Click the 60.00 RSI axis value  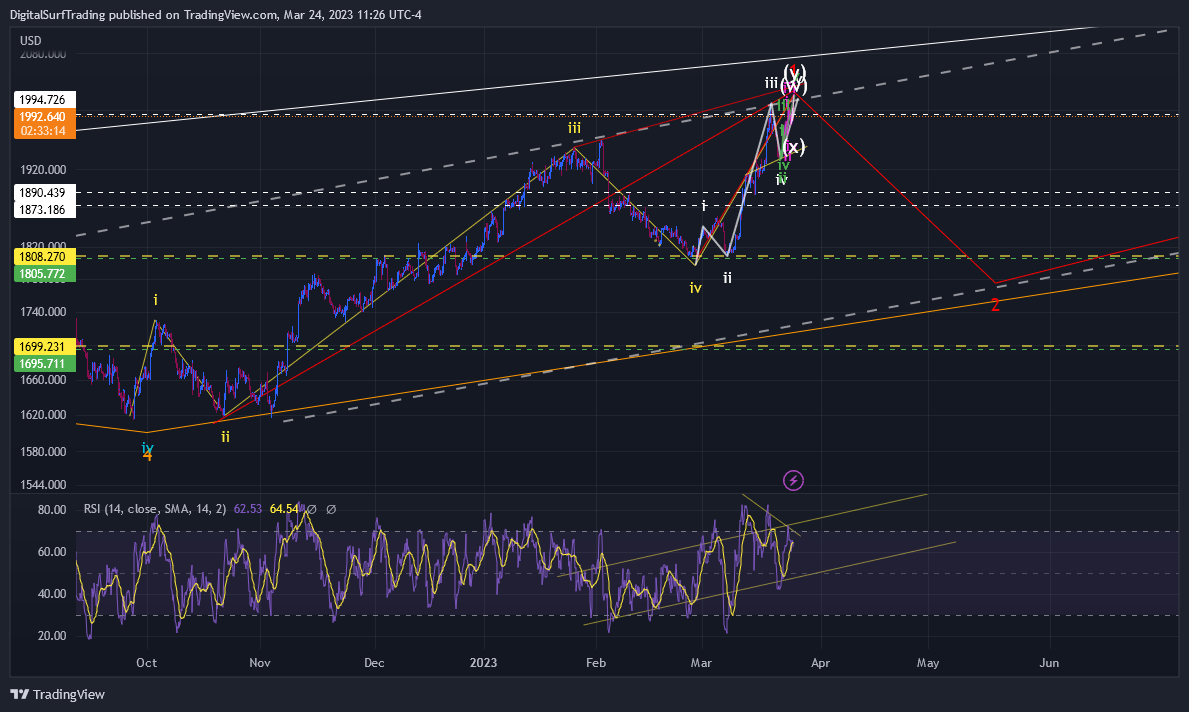tap(52, 551)
